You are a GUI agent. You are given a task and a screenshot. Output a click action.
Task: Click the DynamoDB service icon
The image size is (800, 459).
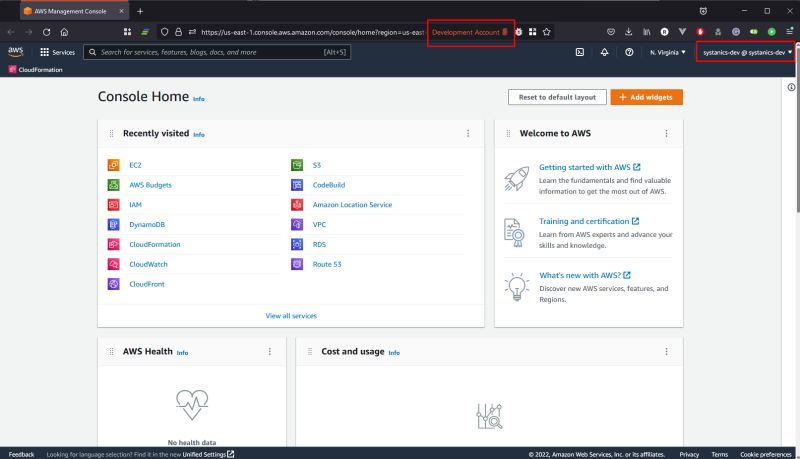click(x=113, y=224)
